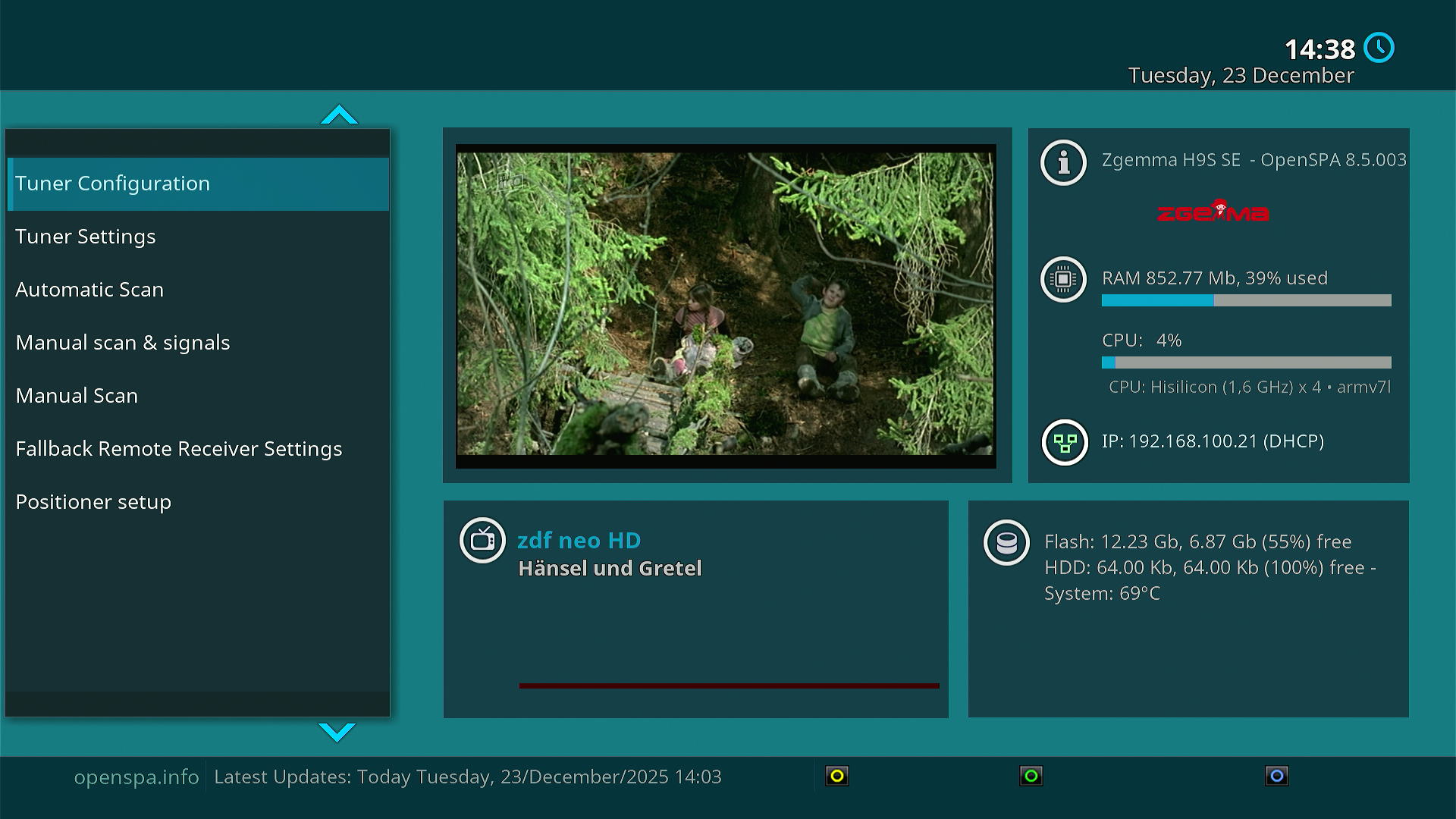Click the clock icon beside 14:38
Viewport: 1456px width, 819px height.
tap(1379, 48)
